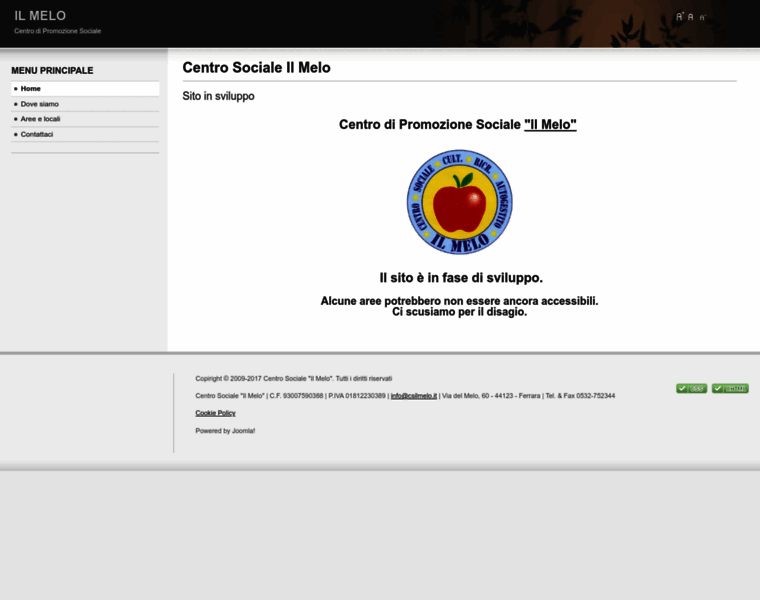760x600 pixels.
Task: Click the Powered by Joomla! text
Action: tap(225, 430)
